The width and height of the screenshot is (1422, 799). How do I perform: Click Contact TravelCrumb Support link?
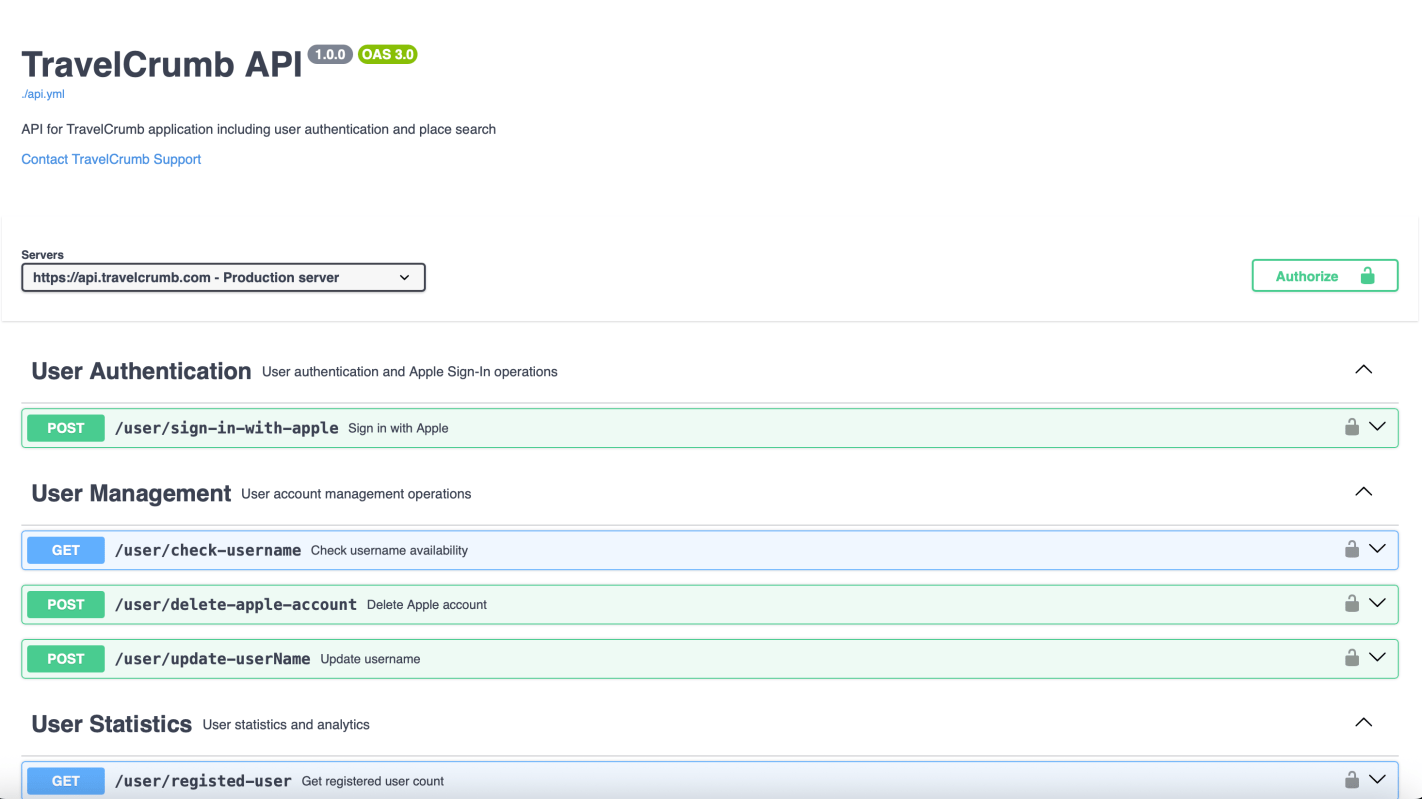point(111,159)
